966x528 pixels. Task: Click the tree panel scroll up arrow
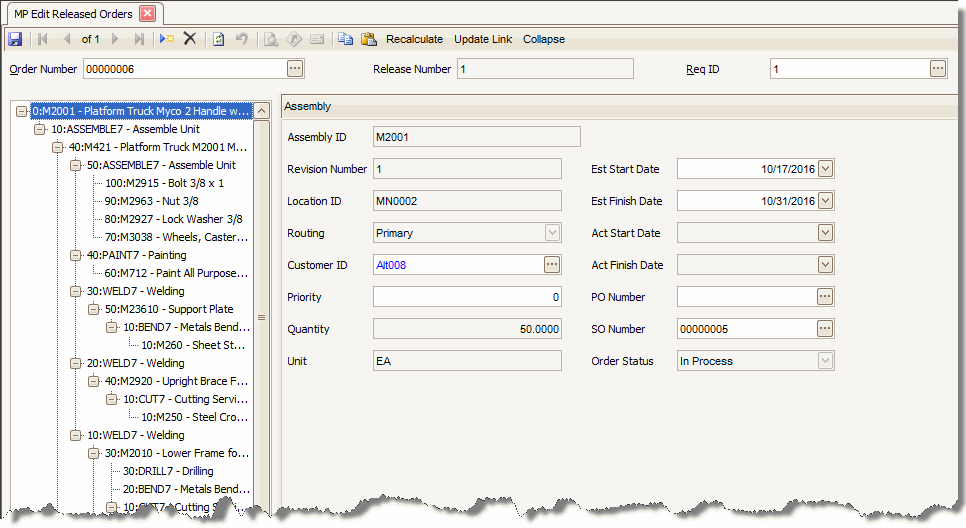pos(262,111)
